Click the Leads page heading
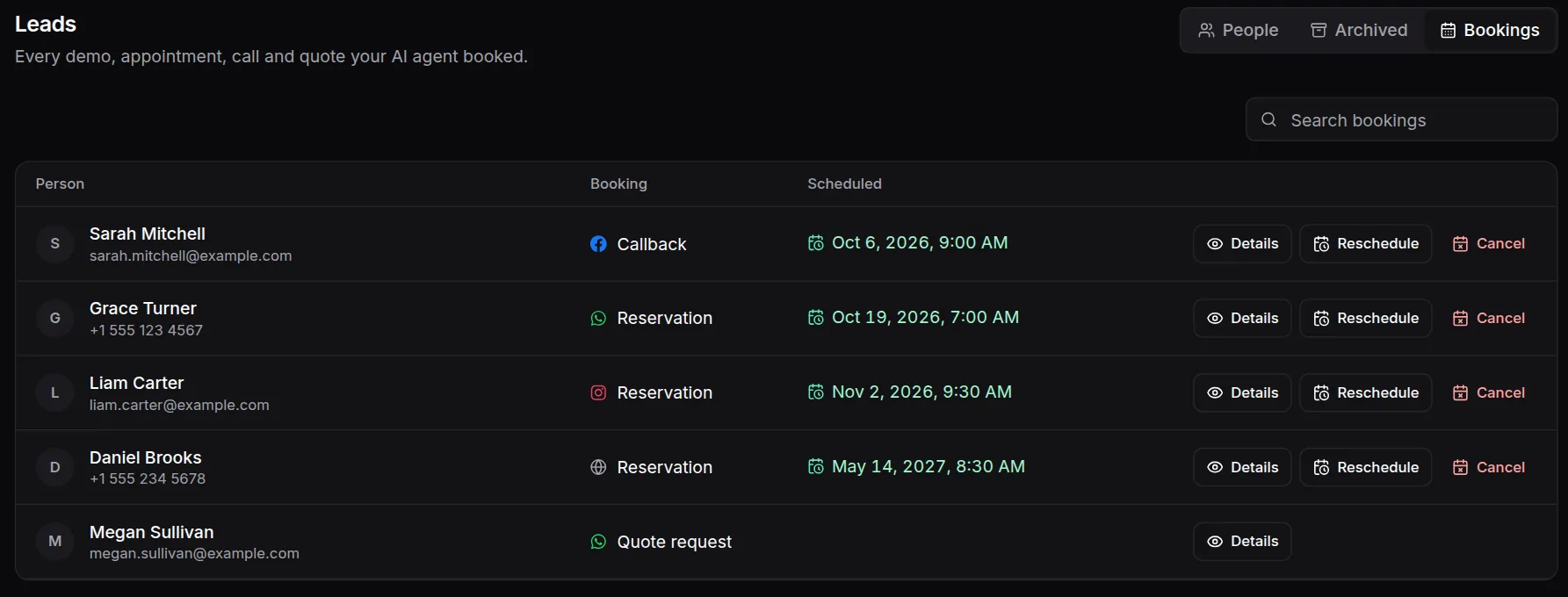The image size is (1568, 597). click(x=46, y=24)
